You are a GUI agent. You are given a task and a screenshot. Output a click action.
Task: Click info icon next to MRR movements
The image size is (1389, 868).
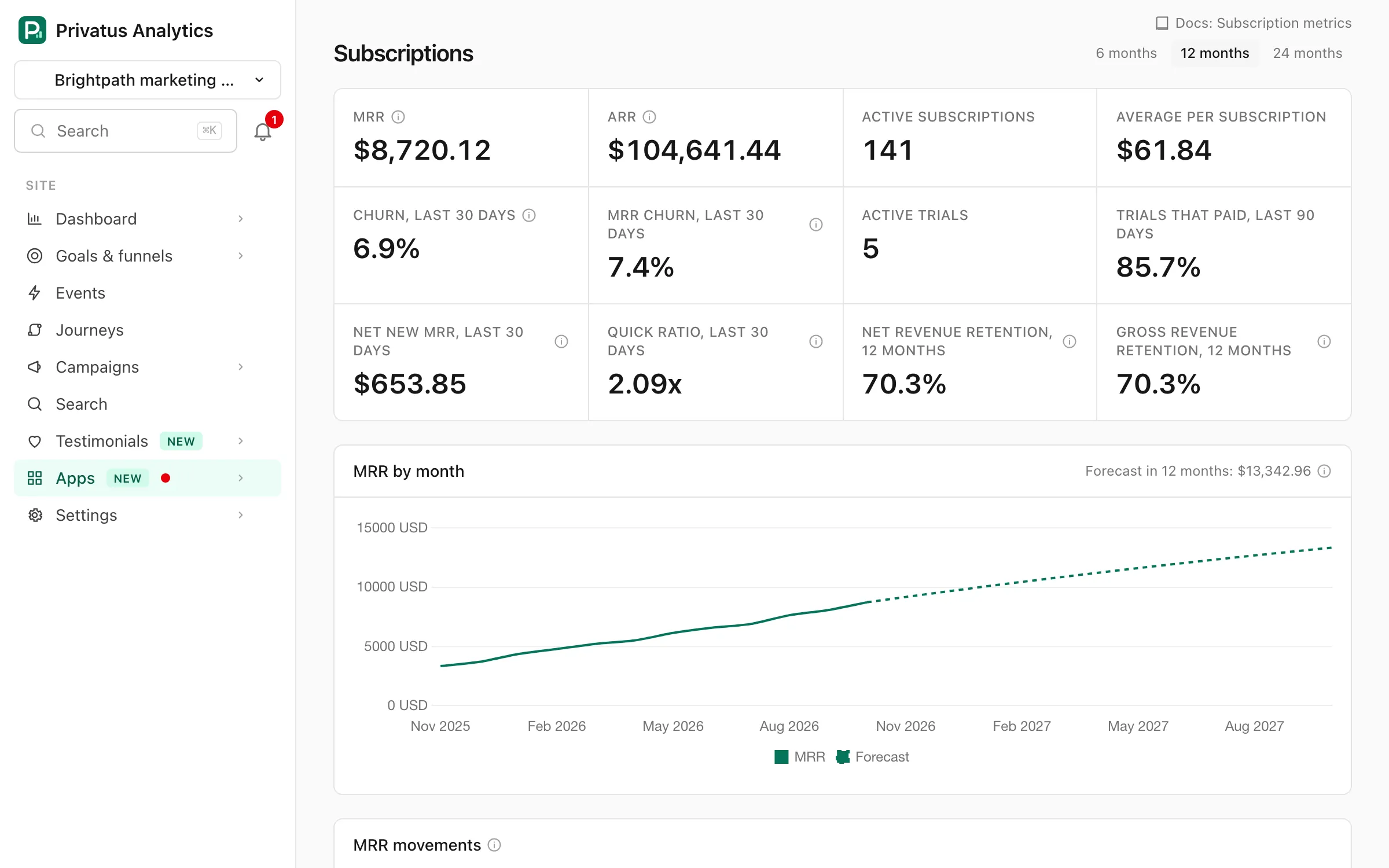coord(494,845)
